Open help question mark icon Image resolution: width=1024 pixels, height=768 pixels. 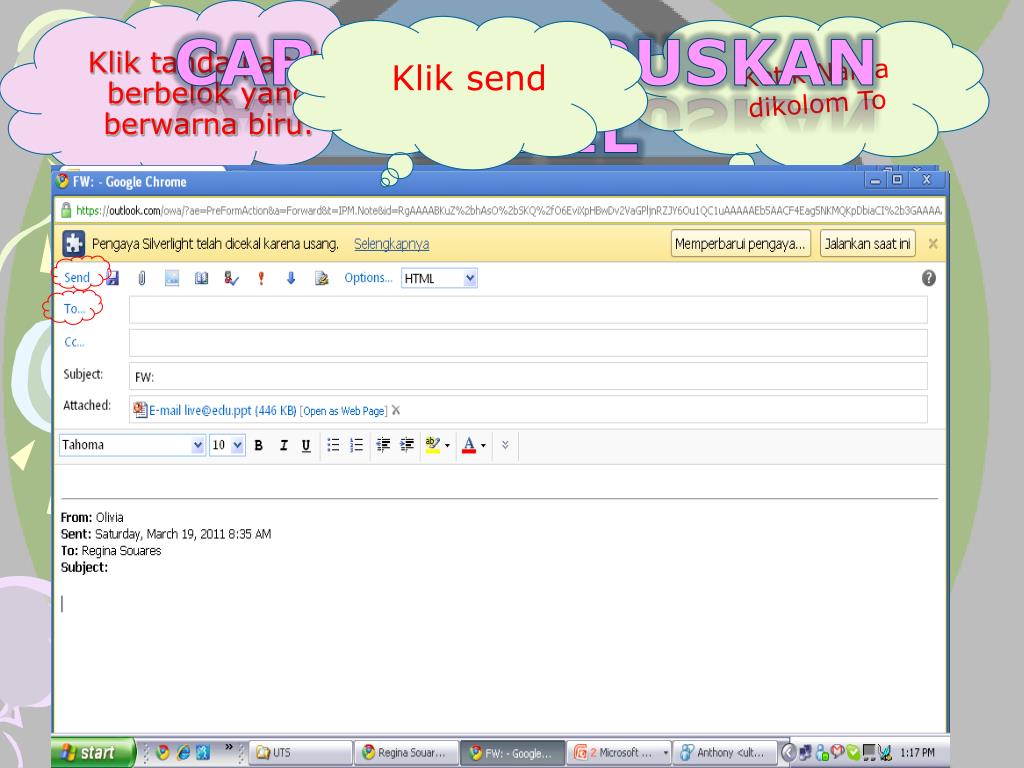pos(929,278)
